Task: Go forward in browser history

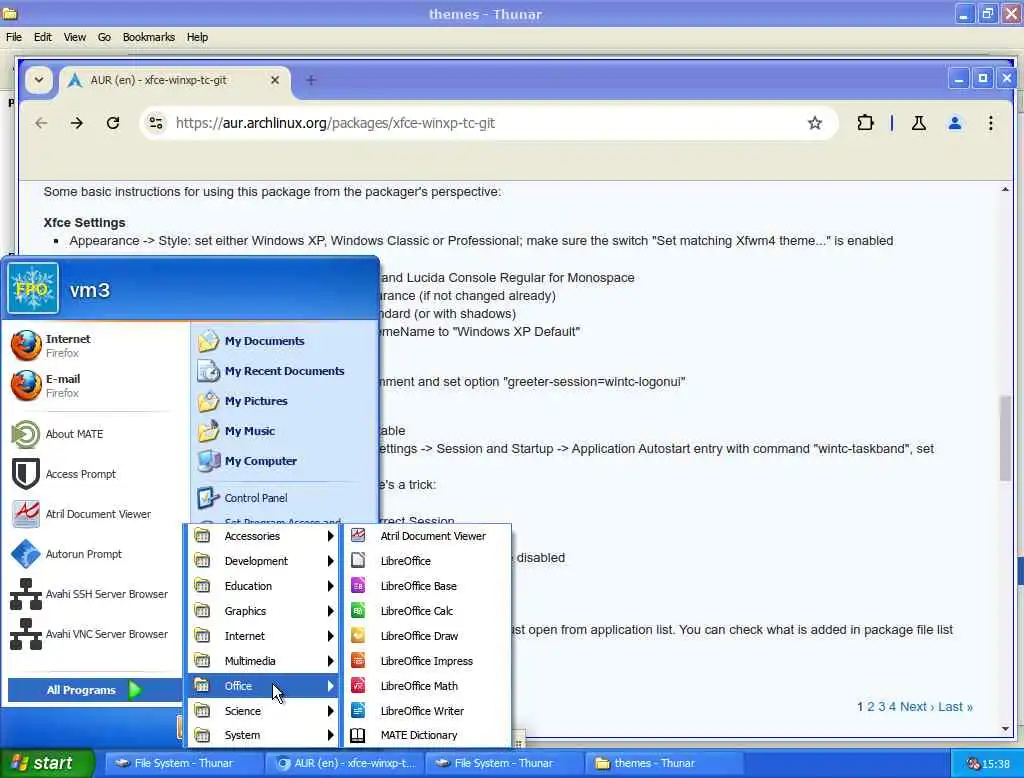Action: [x=76, y=123]
